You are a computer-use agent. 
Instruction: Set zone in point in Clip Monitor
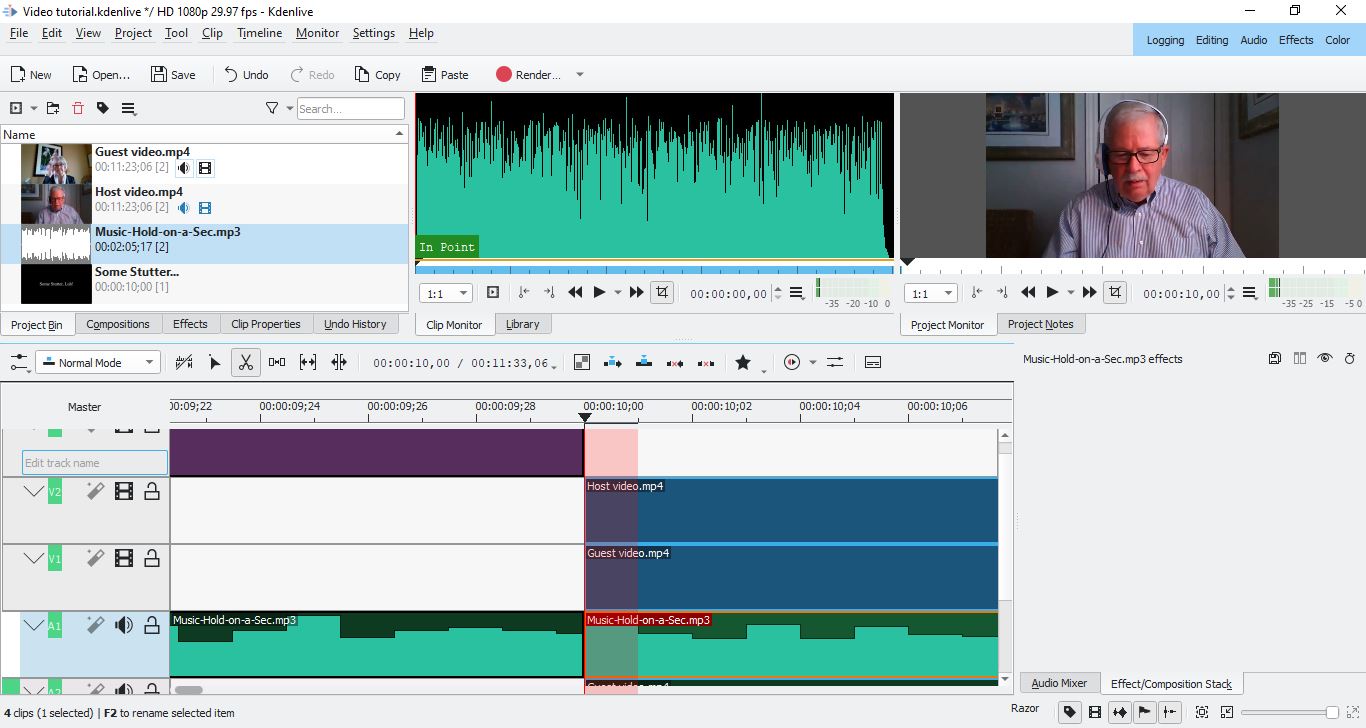point(524,292)
